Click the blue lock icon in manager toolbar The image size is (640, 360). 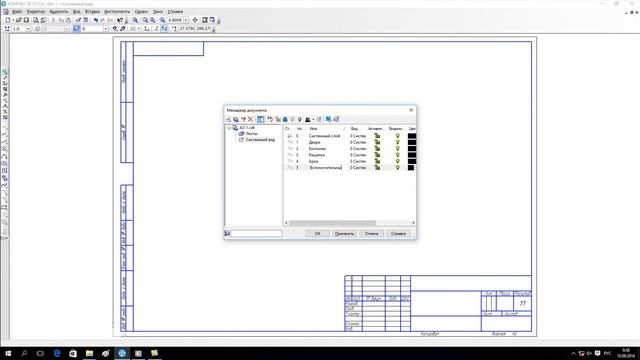coord(285,119)
